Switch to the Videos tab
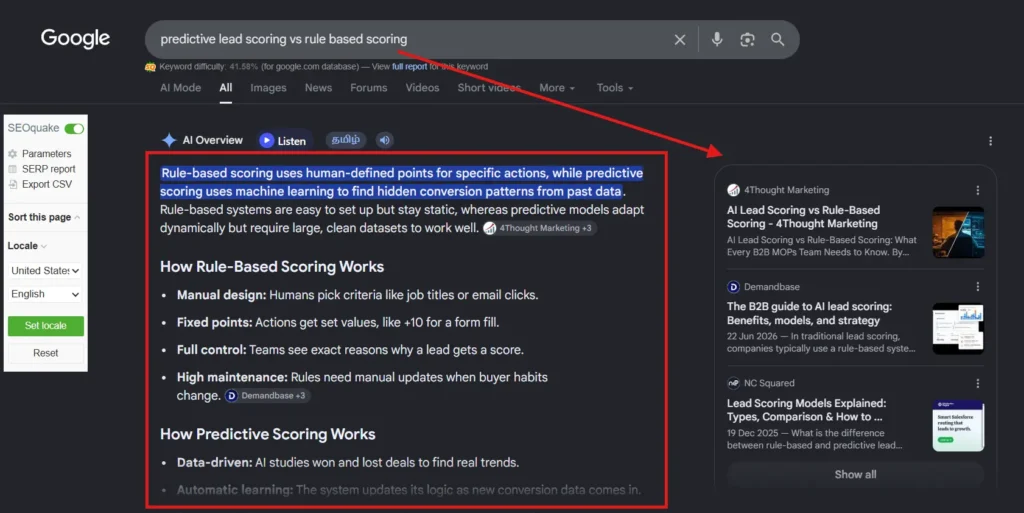1024x513 pixels. pyautogui.click(x=422, y=87)
